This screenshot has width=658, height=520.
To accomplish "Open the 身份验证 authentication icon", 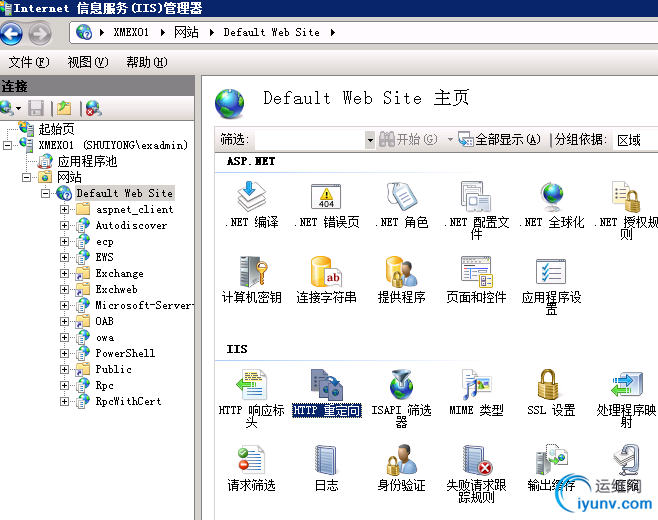I will click(401, 460).
